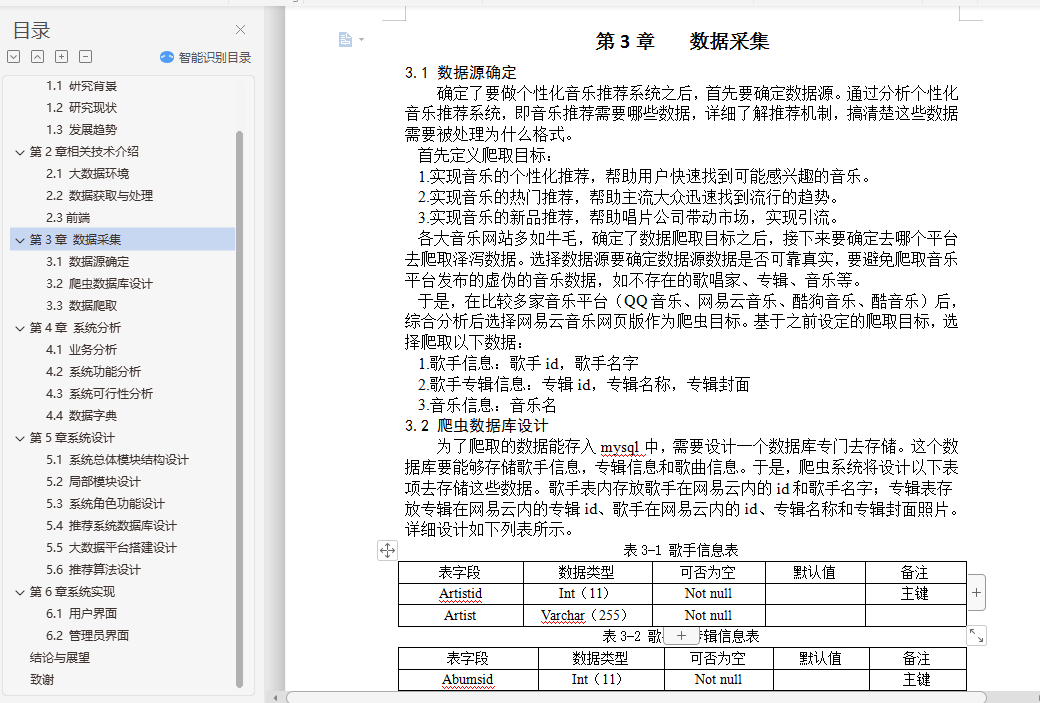The width and height of the screenshot is (1040, 703).
Task: Click the minus (remove heading level) icon under 目录
Action: [86, 57]
